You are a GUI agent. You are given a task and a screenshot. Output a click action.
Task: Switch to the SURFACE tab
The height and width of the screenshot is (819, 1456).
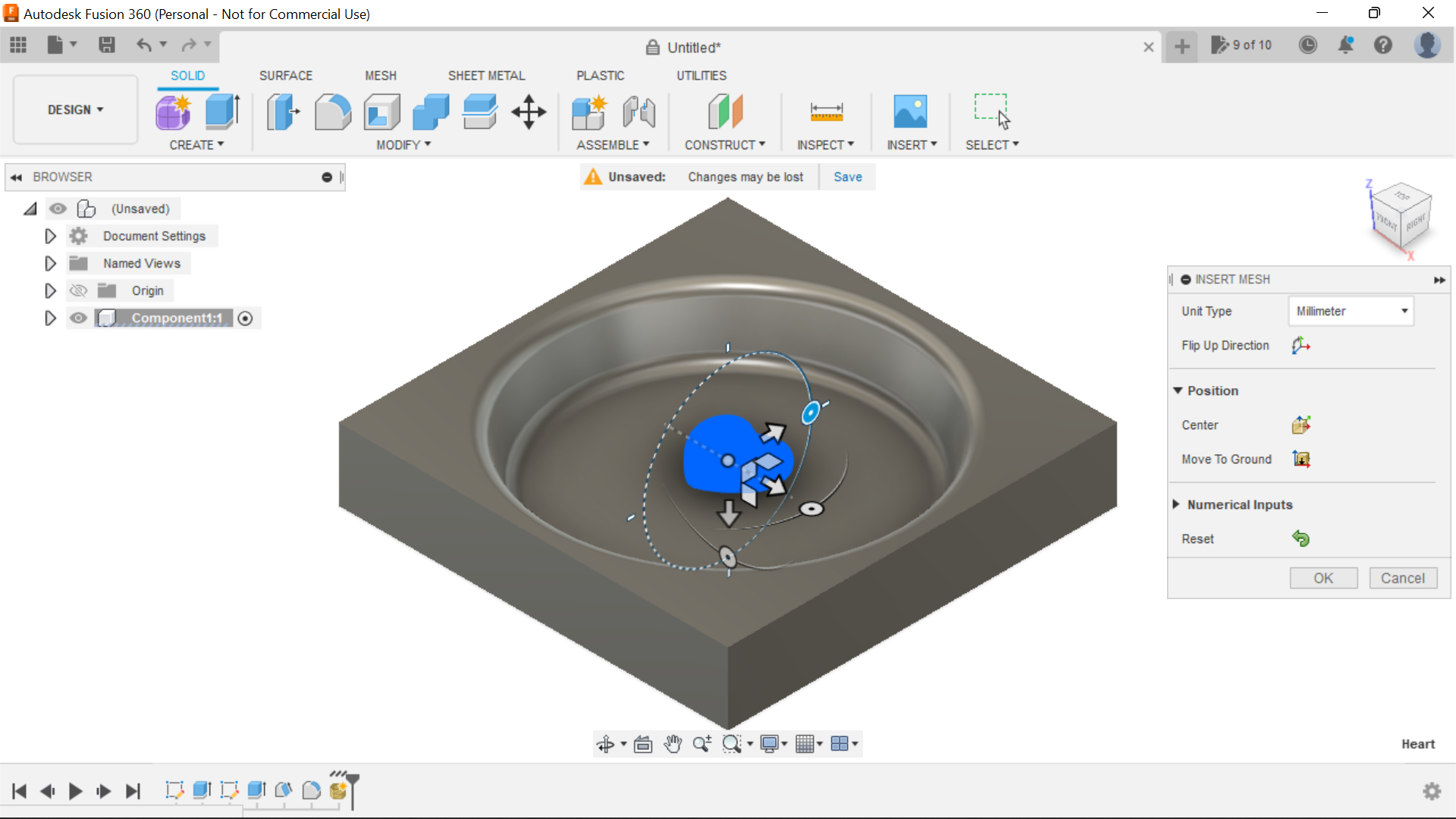[x=285, y=75]
